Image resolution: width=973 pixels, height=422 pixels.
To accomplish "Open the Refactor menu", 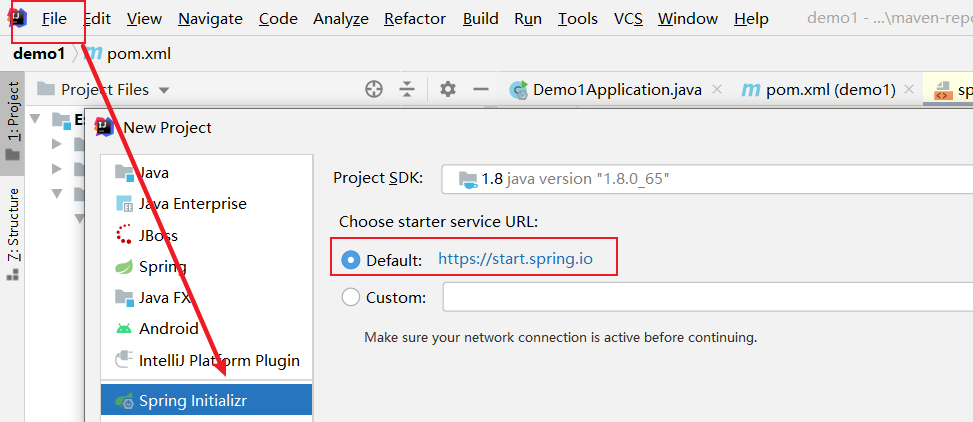I will click(x=415, y=19).
